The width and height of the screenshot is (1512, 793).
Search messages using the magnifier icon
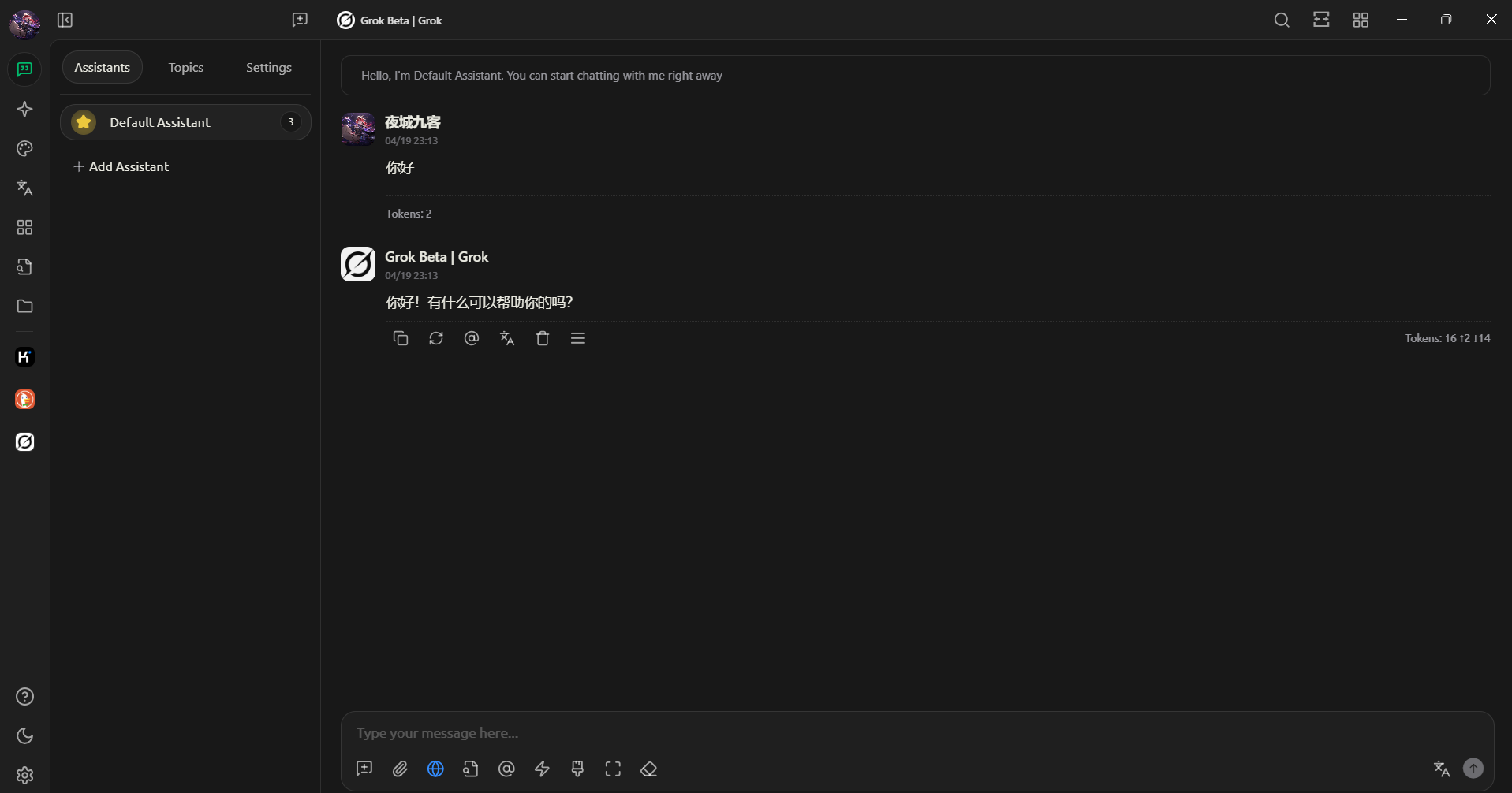[x=1282, y=20]
